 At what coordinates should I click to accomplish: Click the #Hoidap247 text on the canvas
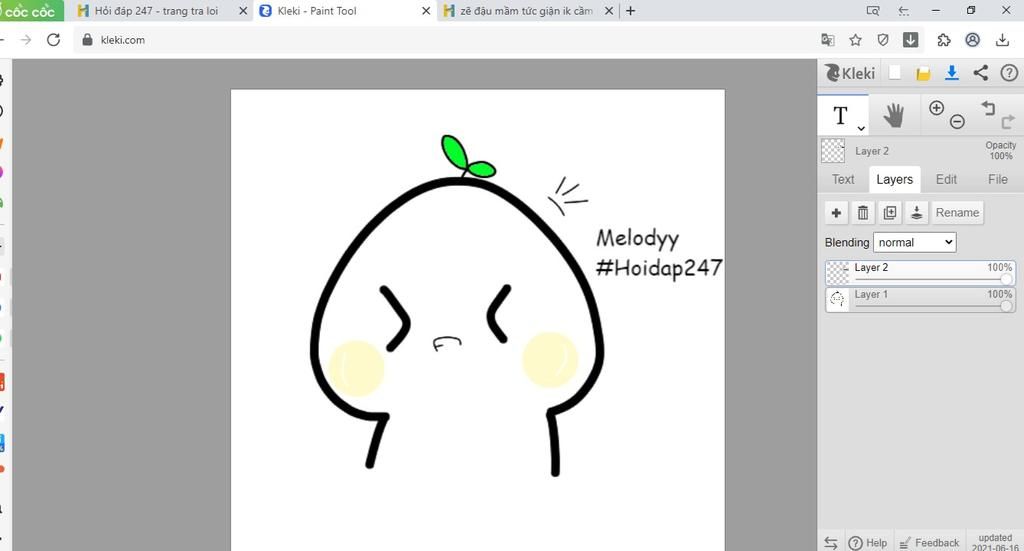pos(659,268)
